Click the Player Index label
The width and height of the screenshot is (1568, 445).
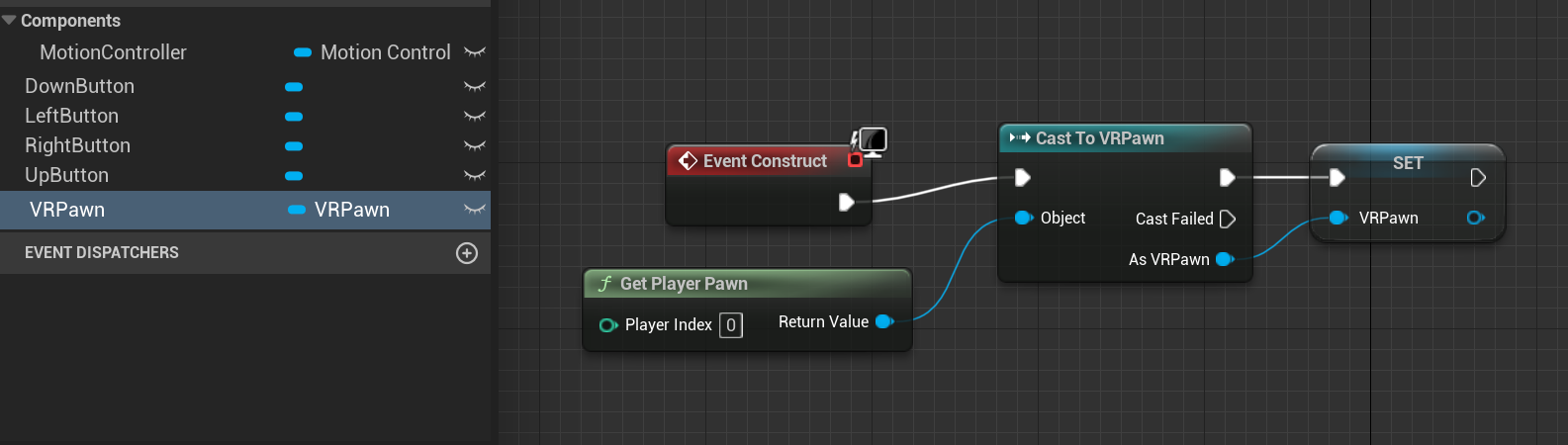[669, 324]
